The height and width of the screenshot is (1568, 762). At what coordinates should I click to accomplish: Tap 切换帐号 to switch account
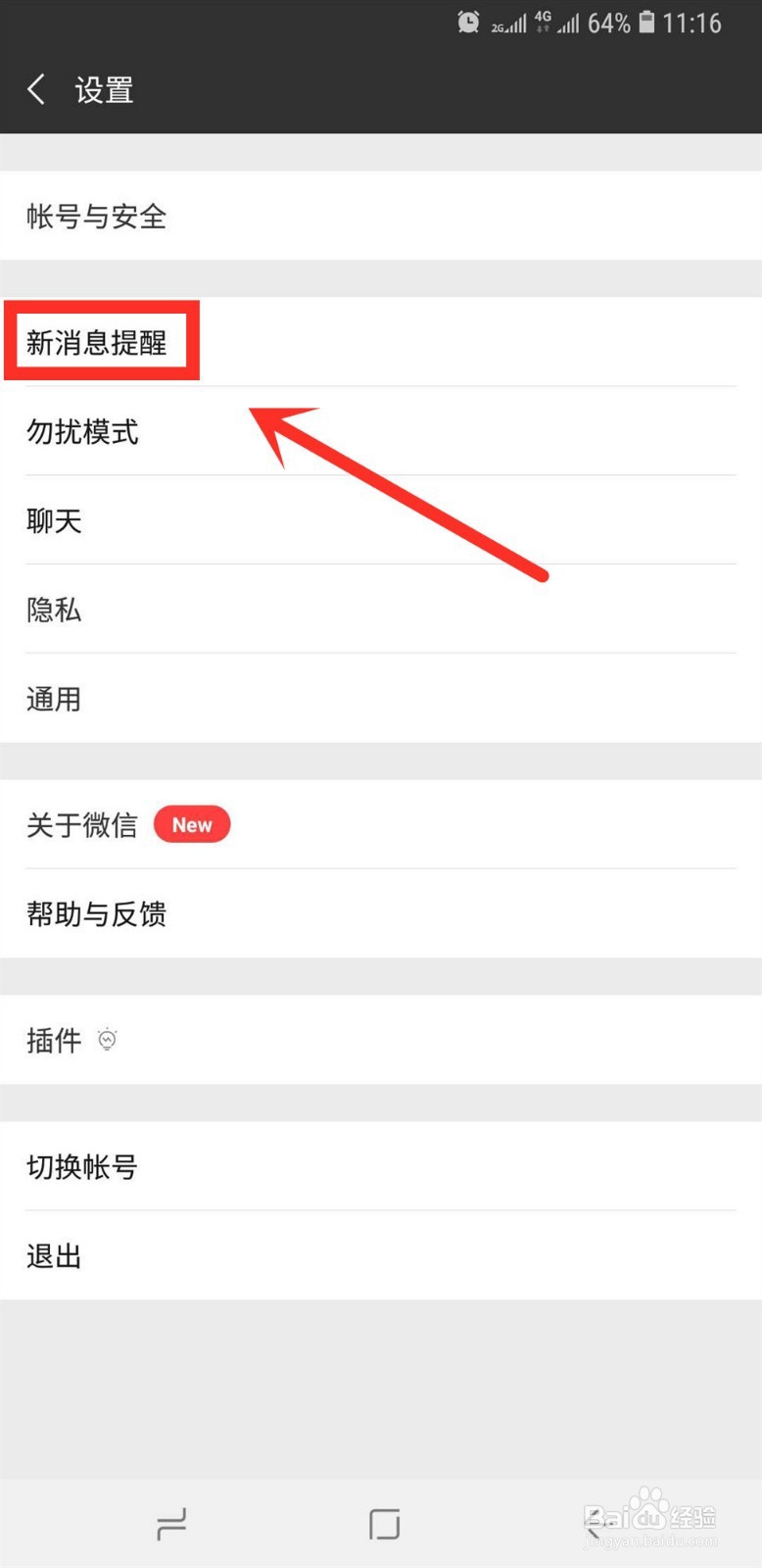click(x=381, y=1166)
